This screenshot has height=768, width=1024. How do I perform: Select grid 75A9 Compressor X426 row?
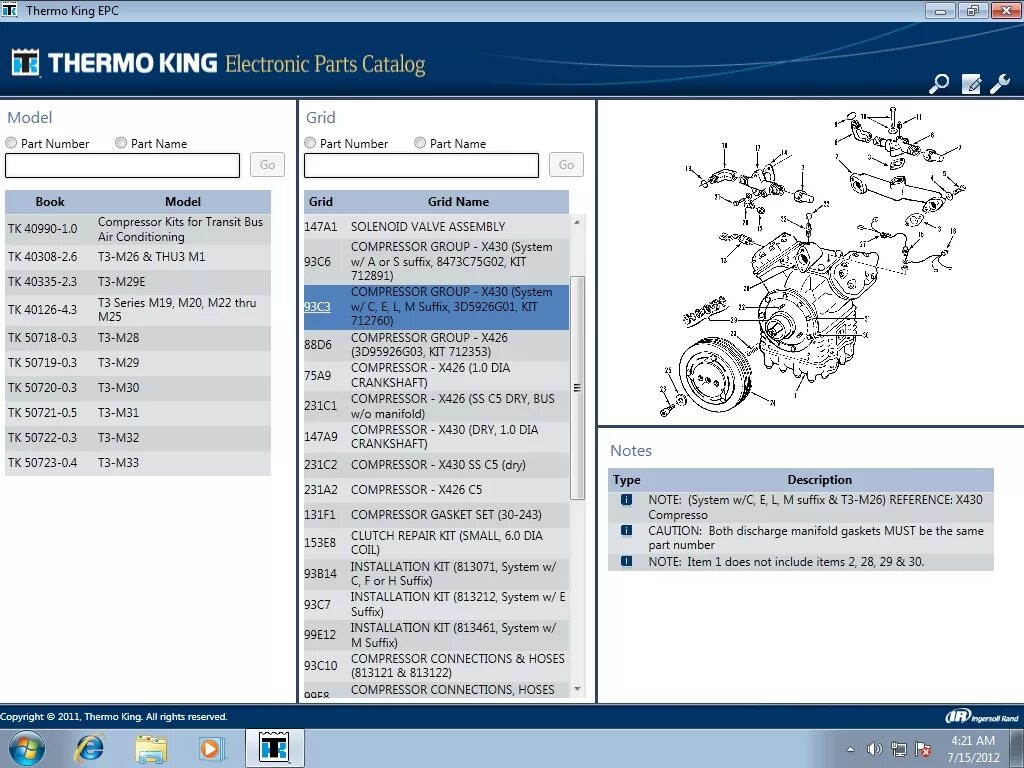click(436, 376)
